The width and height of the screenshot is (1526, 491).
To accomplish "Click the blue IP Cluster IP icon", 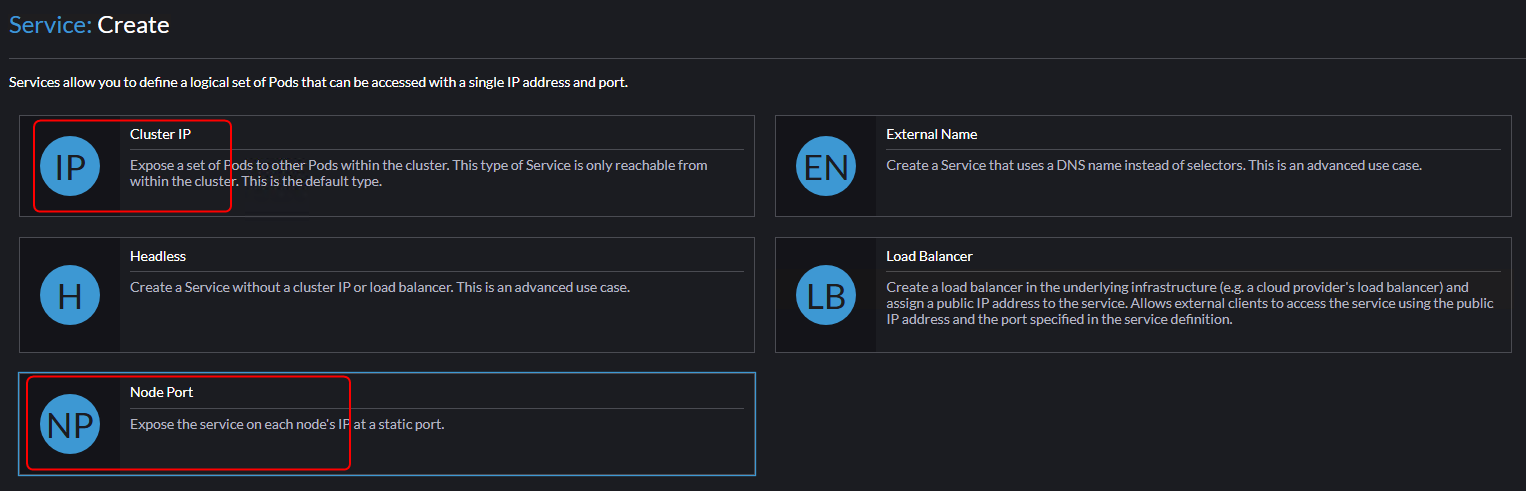I will click(x=70, y=166).
